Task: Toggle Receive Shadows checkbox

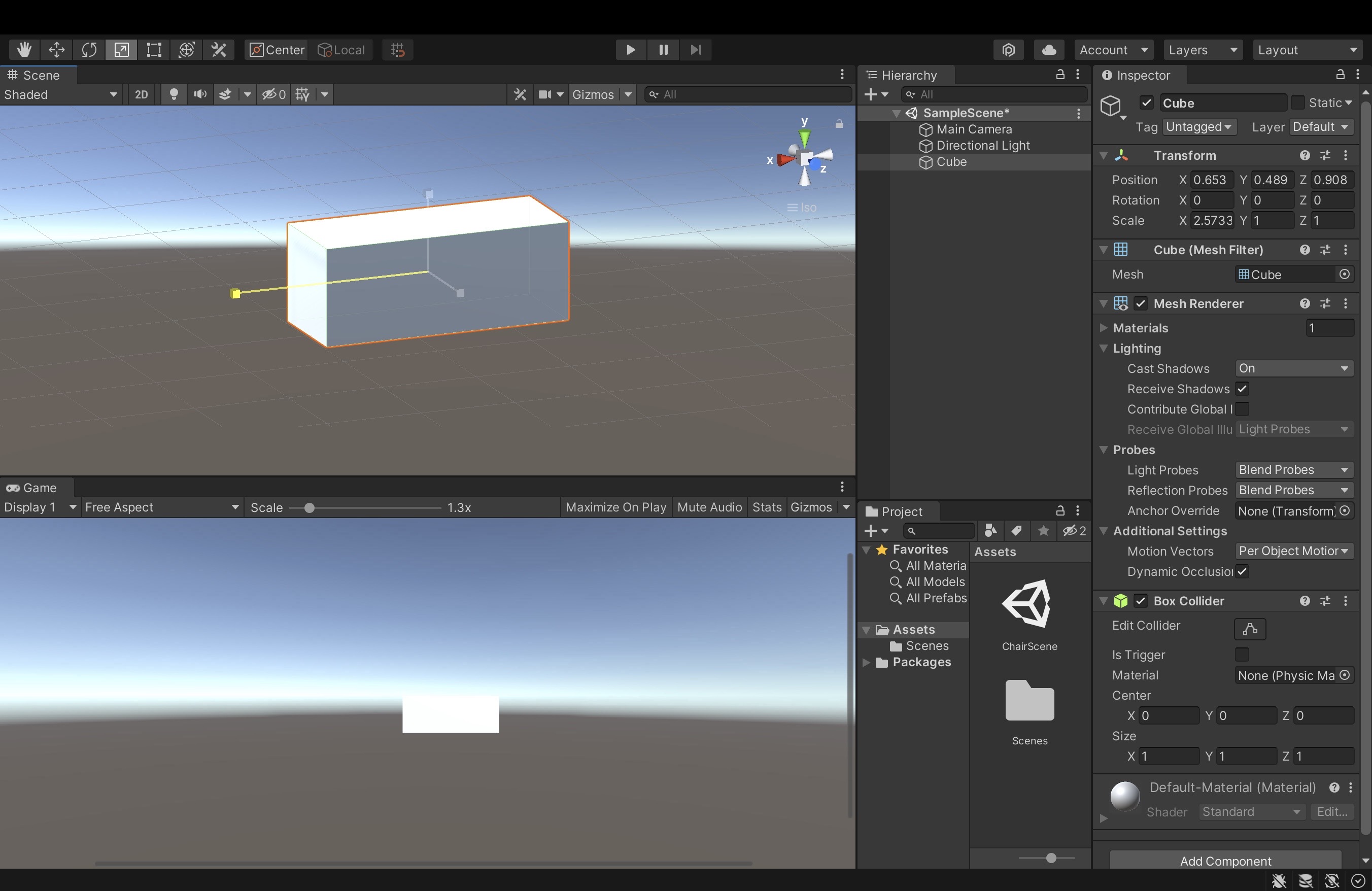Action: (x=1242, y=389)
